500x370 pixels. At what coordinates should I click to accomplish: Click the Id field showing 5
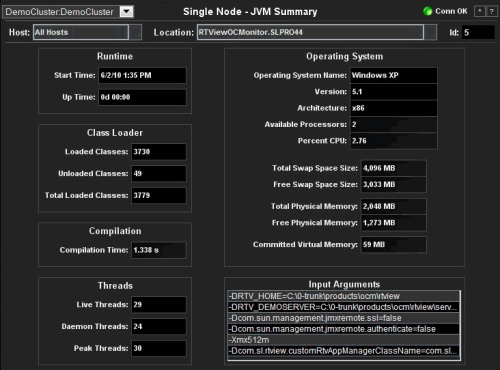478,32
